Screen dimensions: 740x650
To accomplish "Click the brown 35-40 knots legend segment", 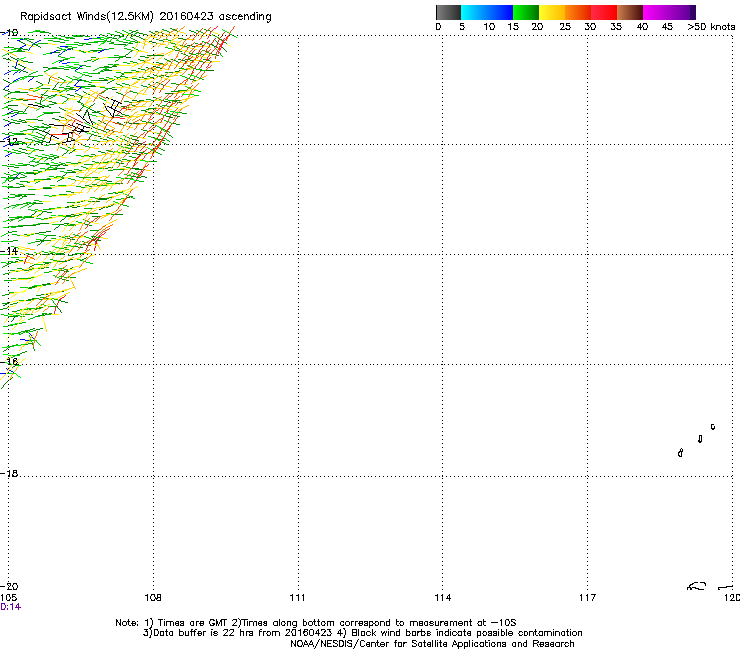I will click(630, 12).
